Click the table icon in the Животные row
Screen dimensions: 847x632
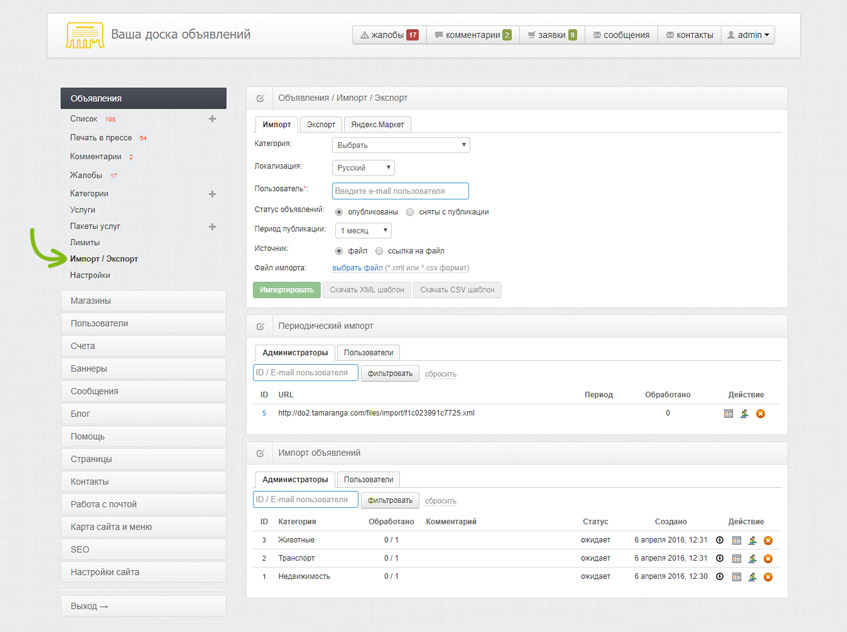[x=736, y=540]
